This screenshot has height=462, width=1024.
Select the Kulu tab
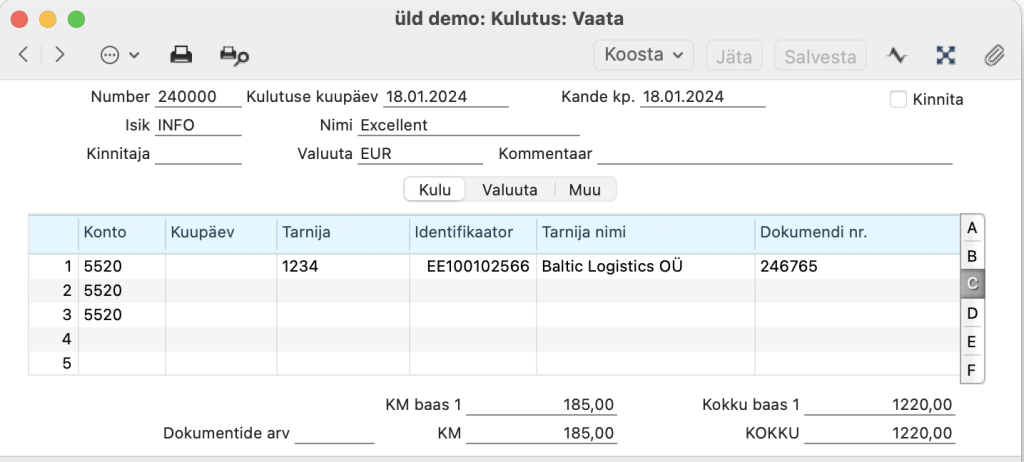click(x=435, y=190)
